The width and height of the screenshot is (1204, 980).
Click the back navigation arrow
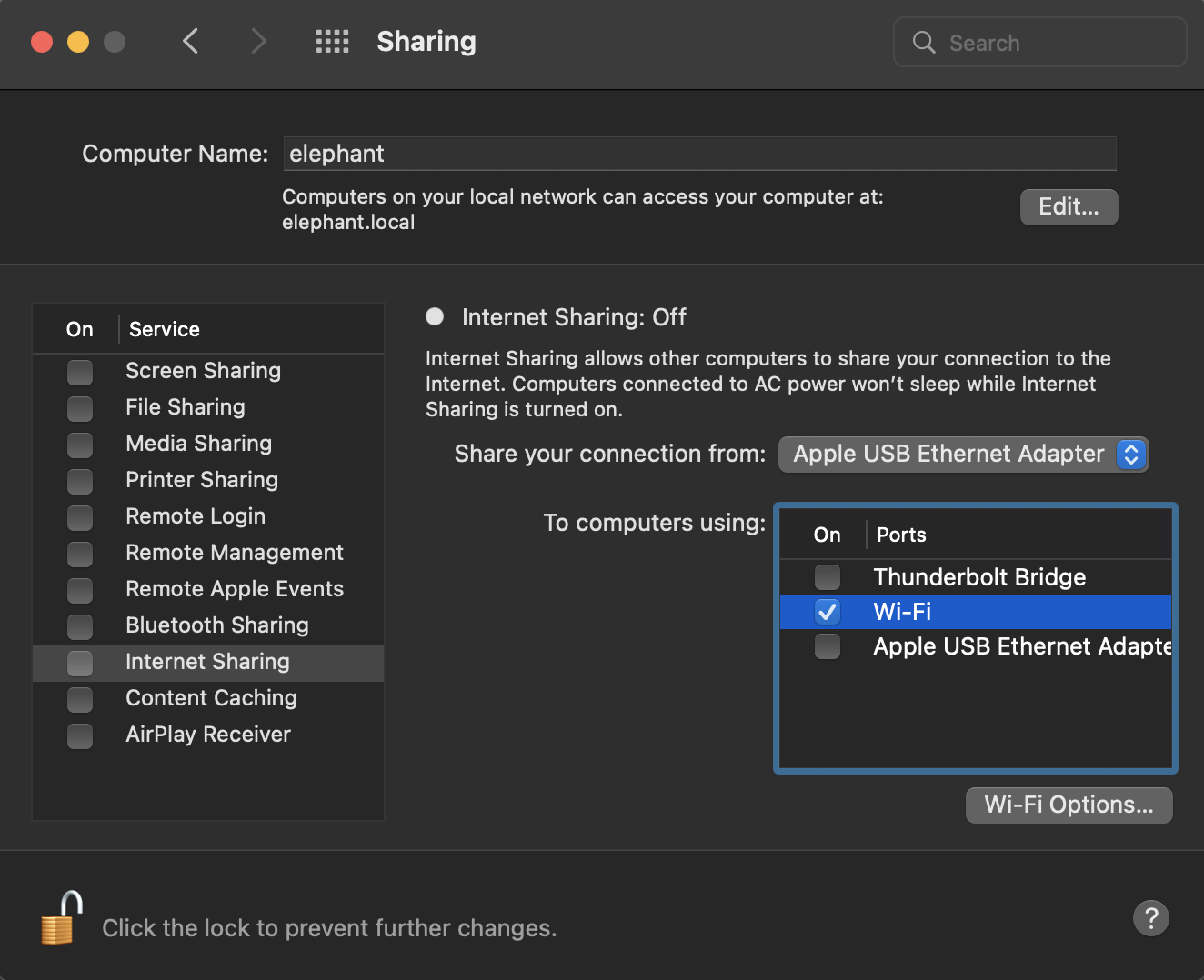click(190, 41)
